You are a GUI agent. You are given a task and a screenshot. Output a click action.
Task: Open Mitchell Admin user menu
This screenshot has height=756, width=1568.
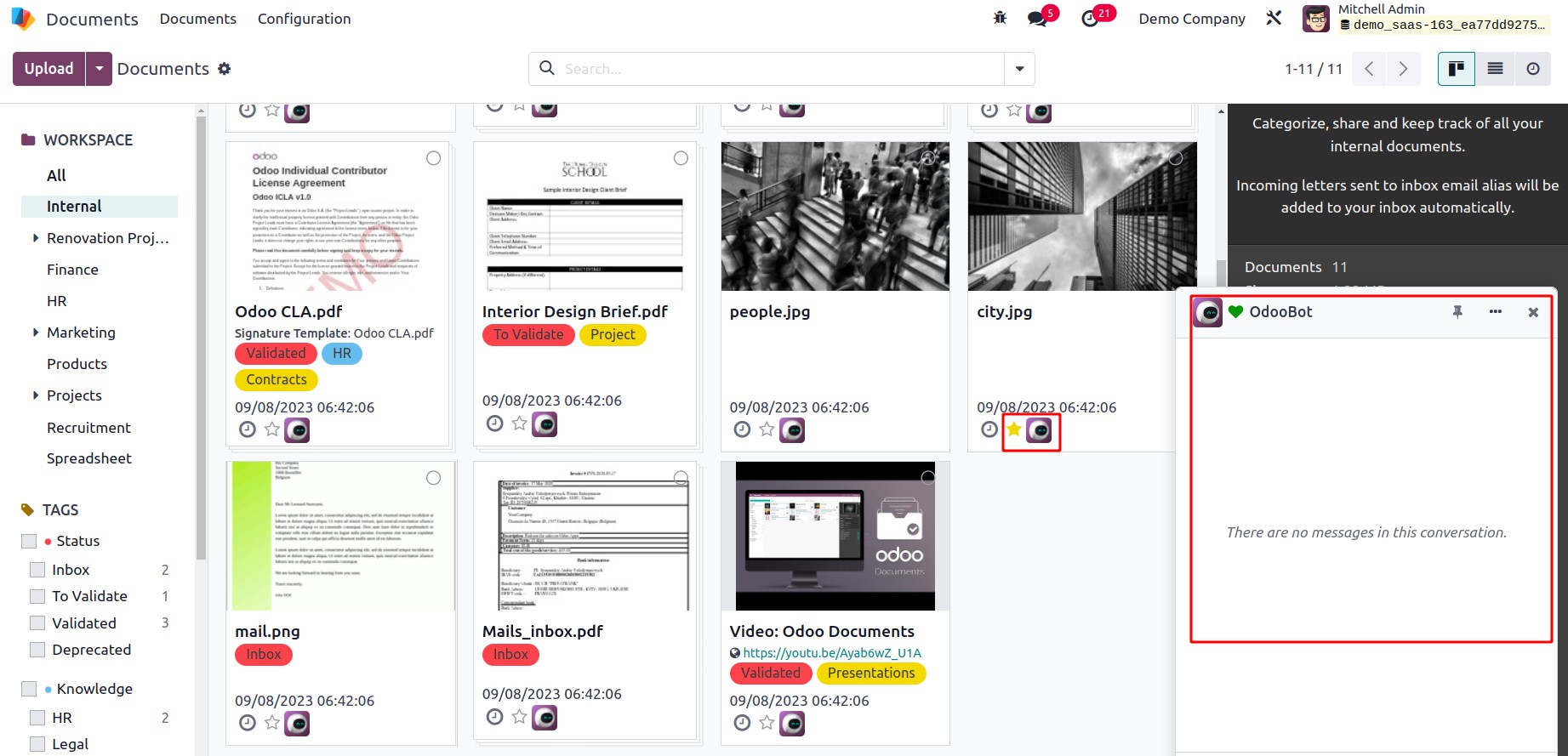(1425, 18)
